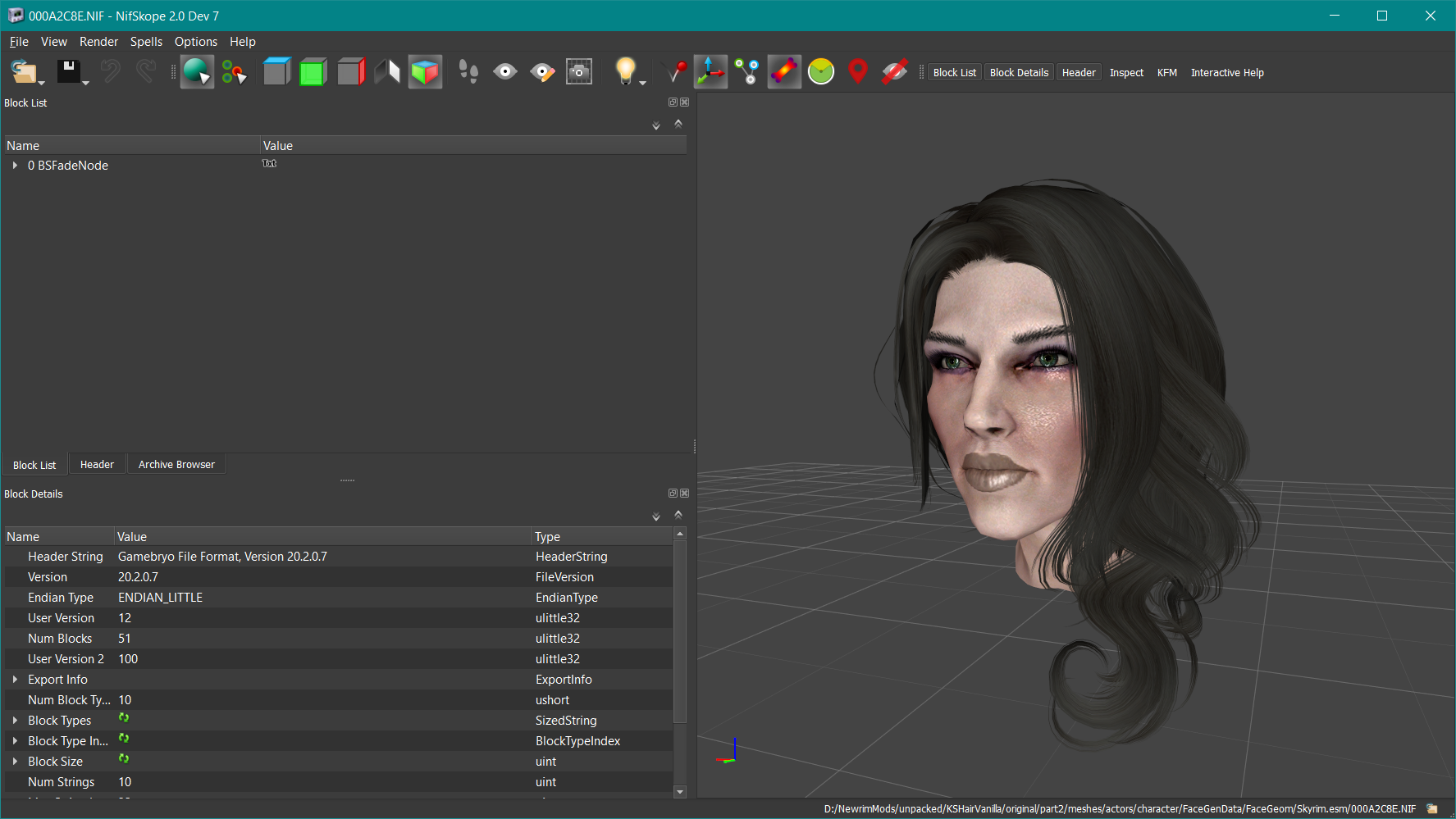Select the Top view cube icon
The width and height of the screenshot is (1456, 819).
coord(276,72)
